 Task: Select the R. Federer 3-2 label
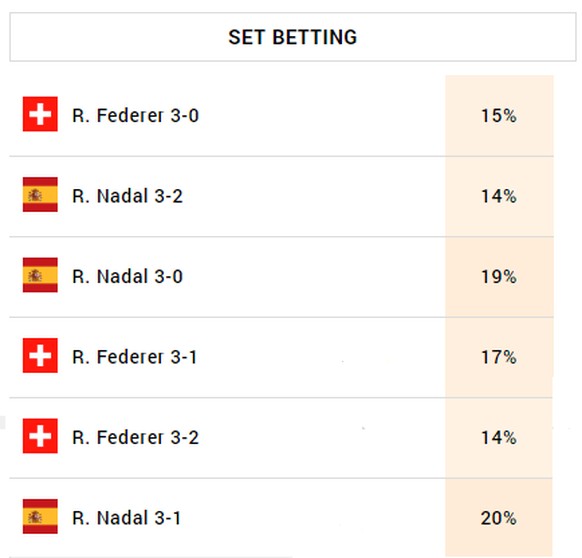pyautogui.click(x=135, y=437)
